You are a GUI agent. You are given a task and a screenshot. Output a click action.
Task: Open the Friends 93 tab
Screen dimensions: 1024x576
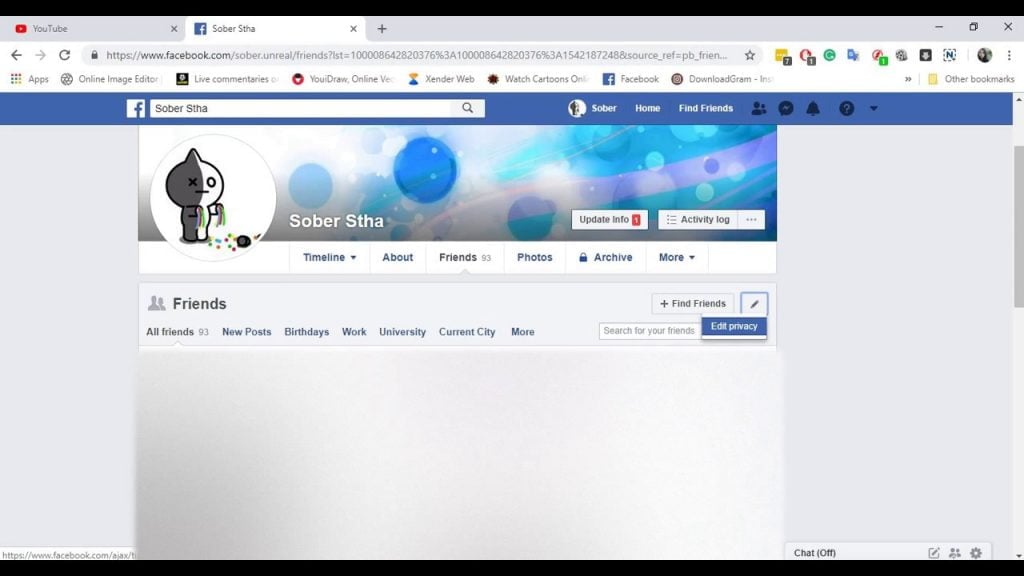coord(465,257)
